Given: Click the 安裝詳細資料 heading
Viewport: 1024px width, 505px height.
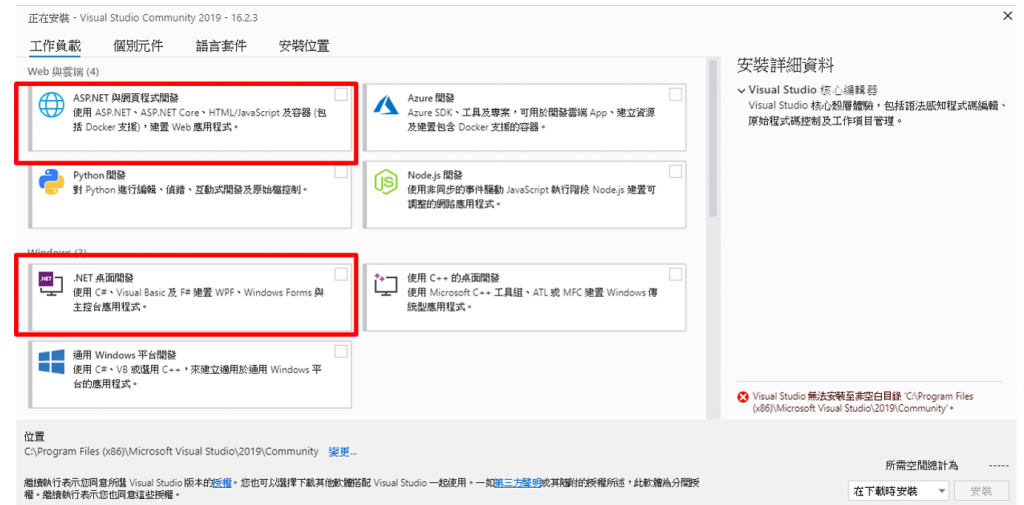Looking at the screenshot, I should [x=785, y=65].
